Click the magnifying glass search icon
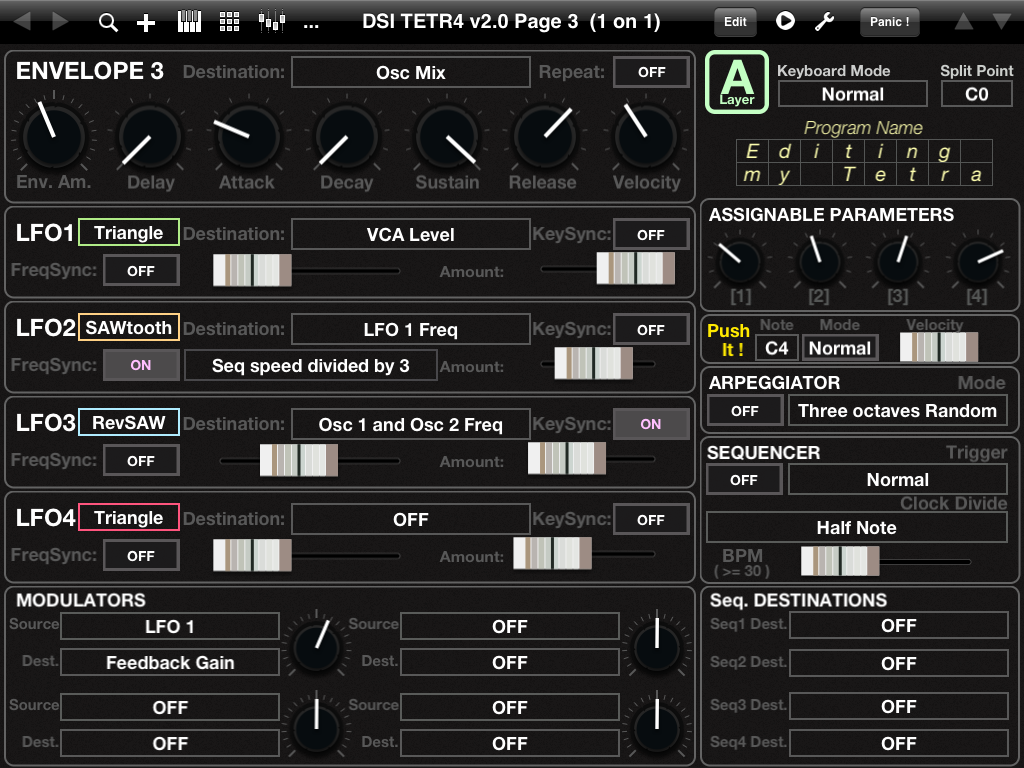Viewport: 1024px width, 768px height. pyautogui.click(x=108, y=22)
